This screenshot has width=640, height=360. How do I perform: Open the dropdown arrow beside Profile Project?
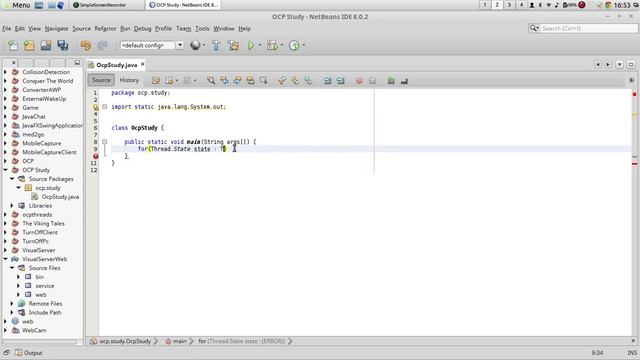[x=303, y=45]
